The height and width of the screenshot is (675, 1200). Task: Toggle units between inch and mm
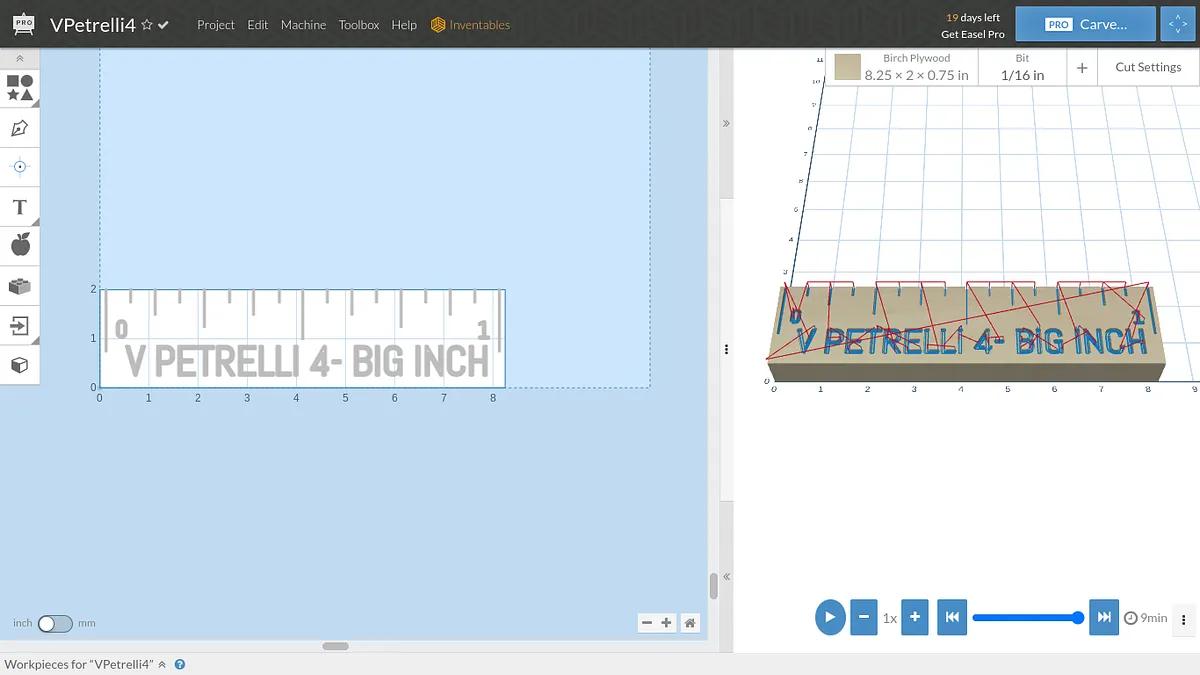pyautogui.click(x=55, y=623)
